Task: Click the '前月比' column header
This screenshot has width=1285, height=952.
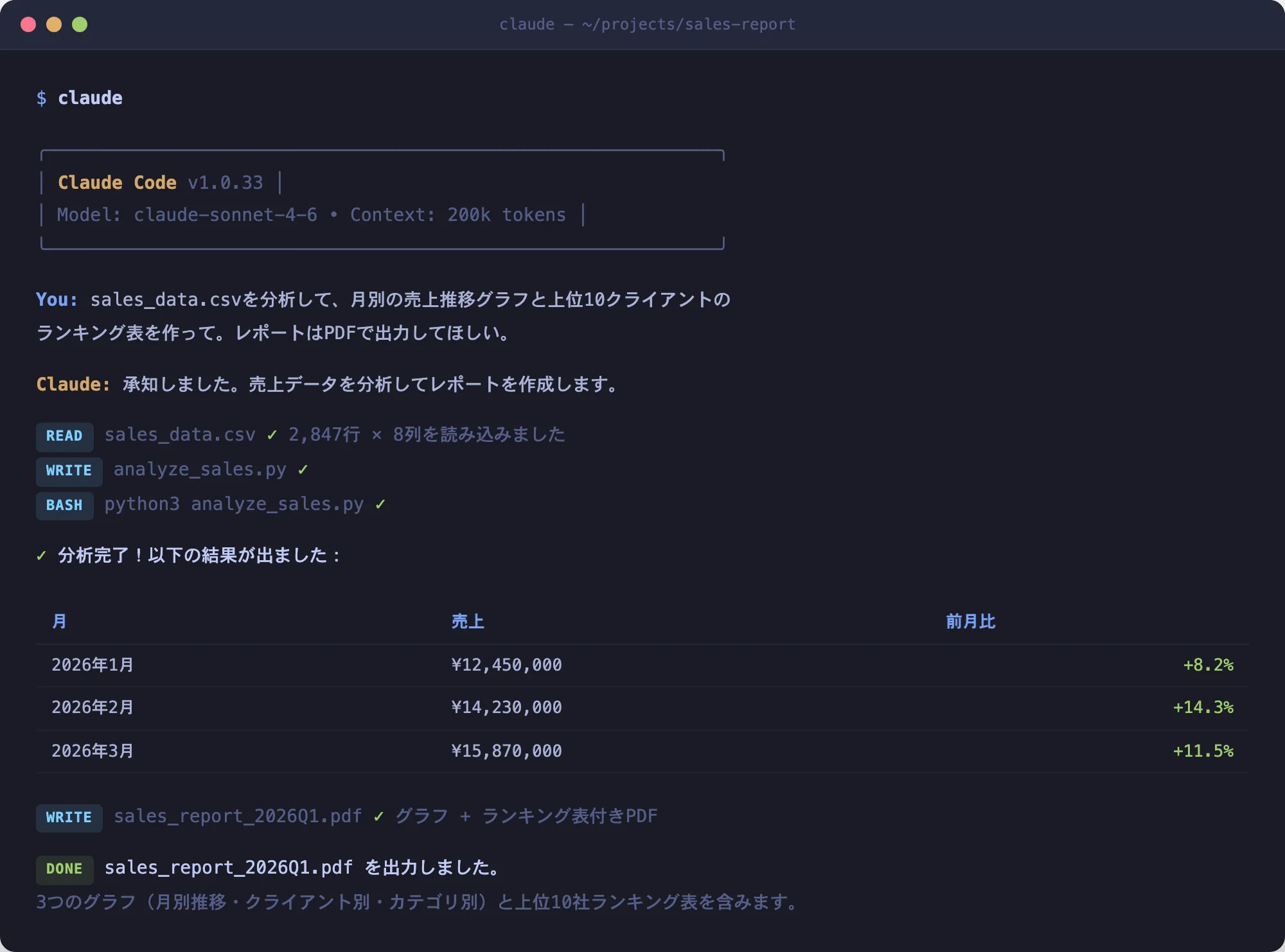Action: (971, 621)
